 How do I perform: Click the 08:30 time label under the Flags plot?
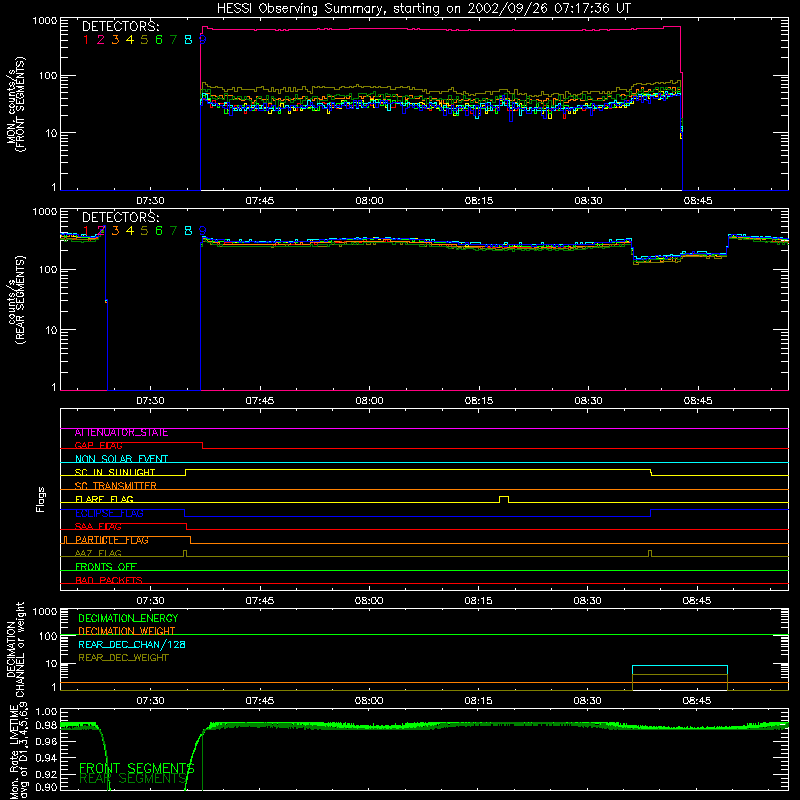(588, 601)
